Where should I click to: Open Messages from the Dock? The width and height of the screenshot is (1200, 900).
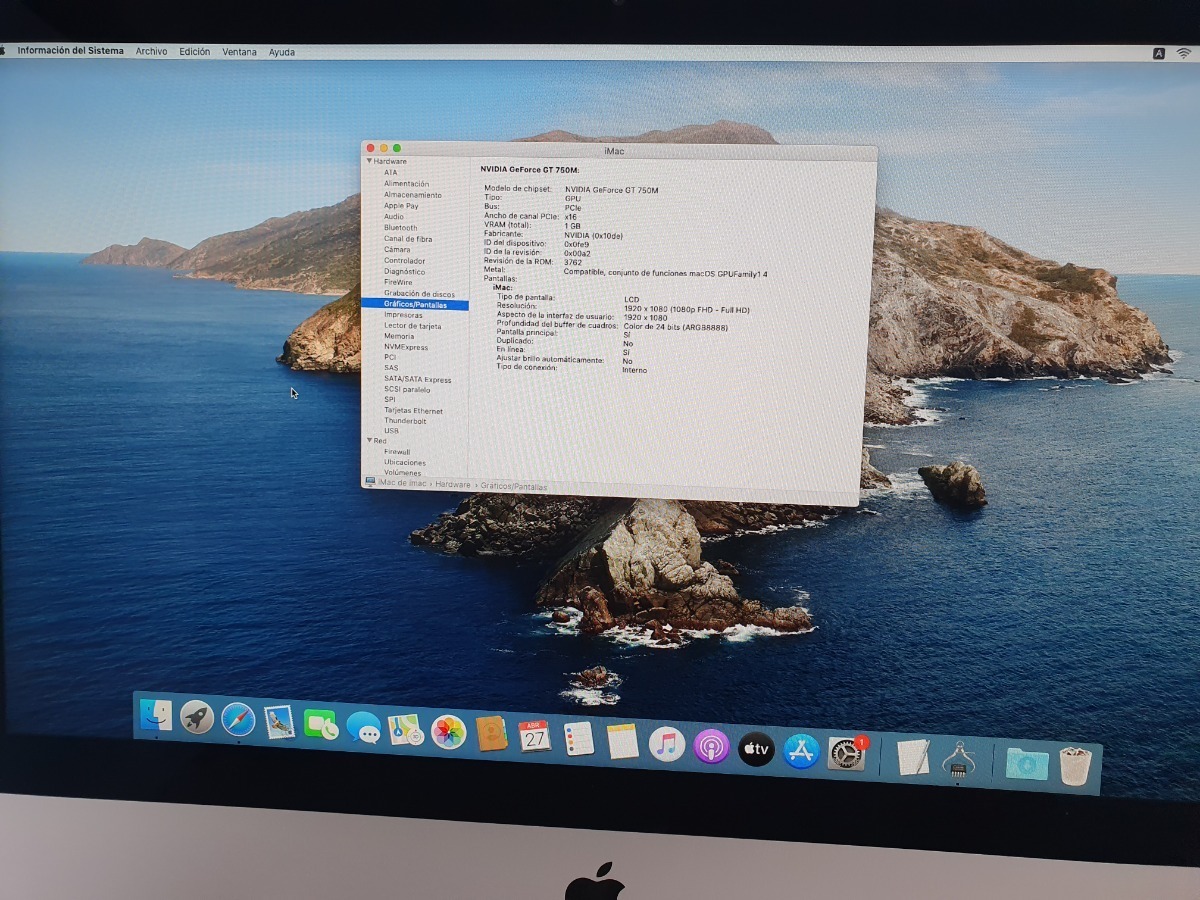(x=364, y=728)
